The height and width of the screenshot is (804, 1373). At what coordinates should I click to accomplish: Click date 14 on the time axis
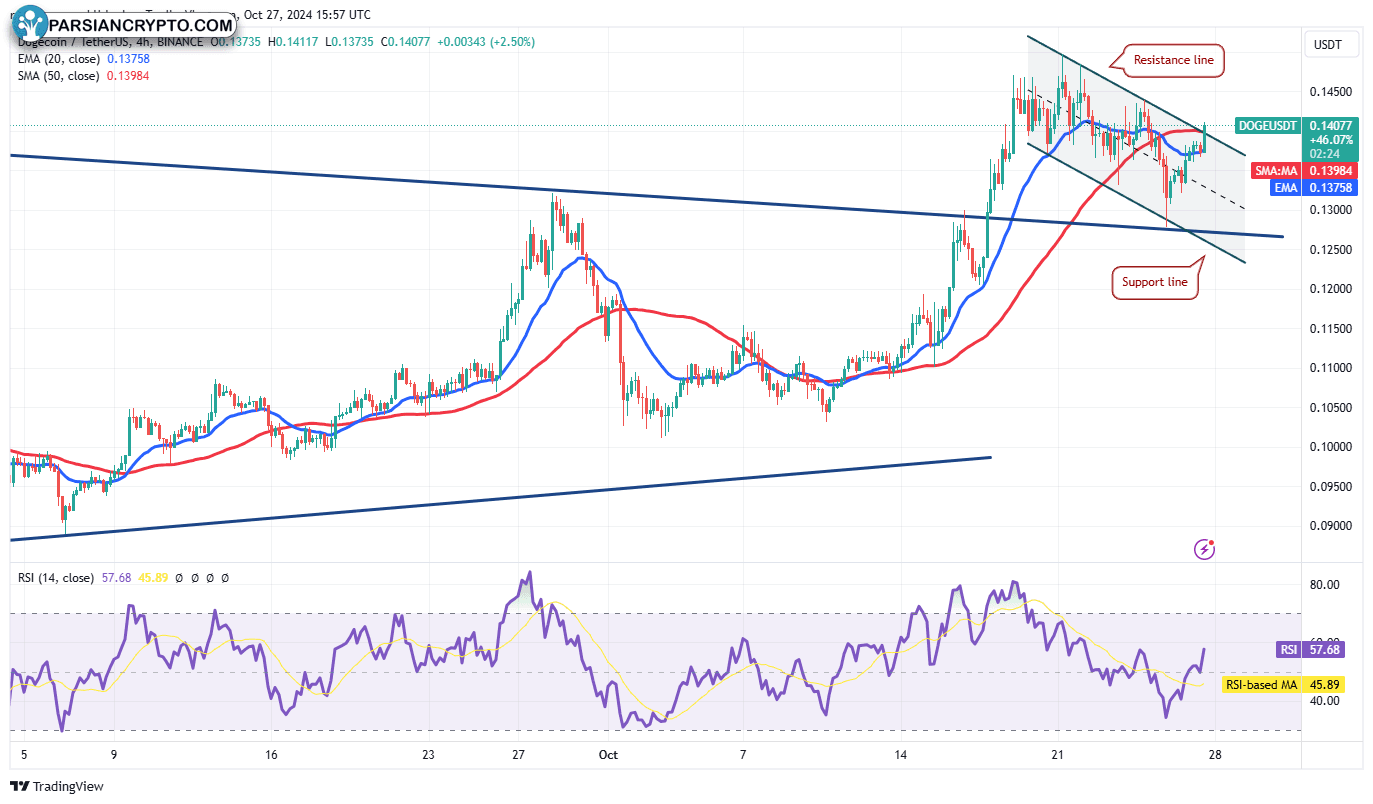[x=900, y=754]
